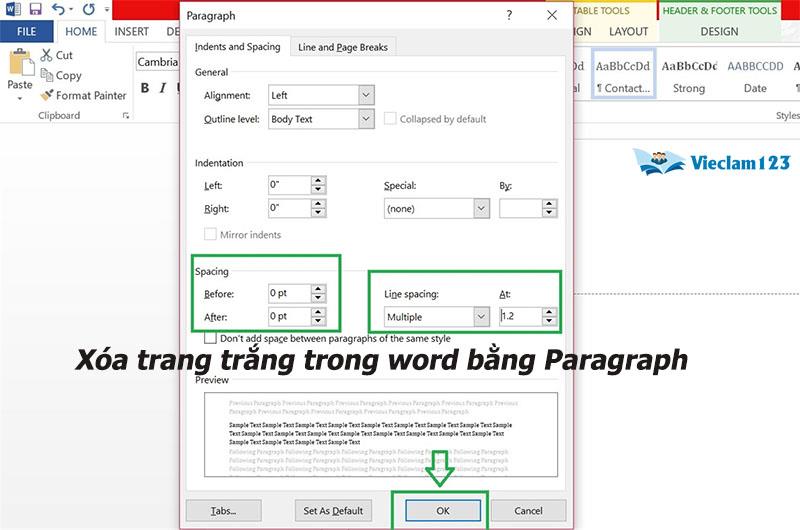
Task: Decrease Right indentation with down arrow
Action: pyautogui.click(x=318, y=212)
